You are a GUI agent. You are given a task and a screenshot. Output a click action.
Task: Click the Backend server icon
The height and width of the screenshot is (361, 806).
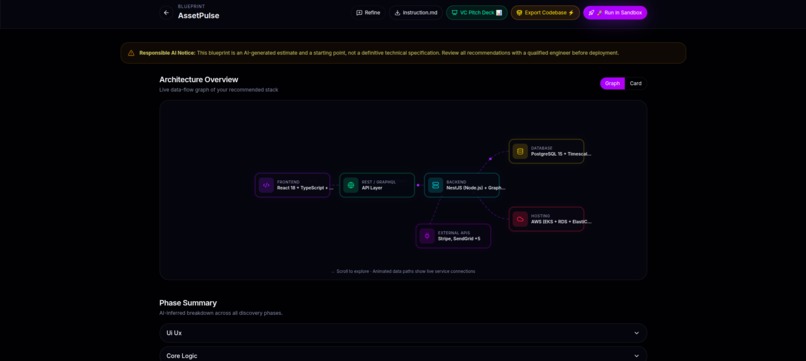[x=435, y=185]
